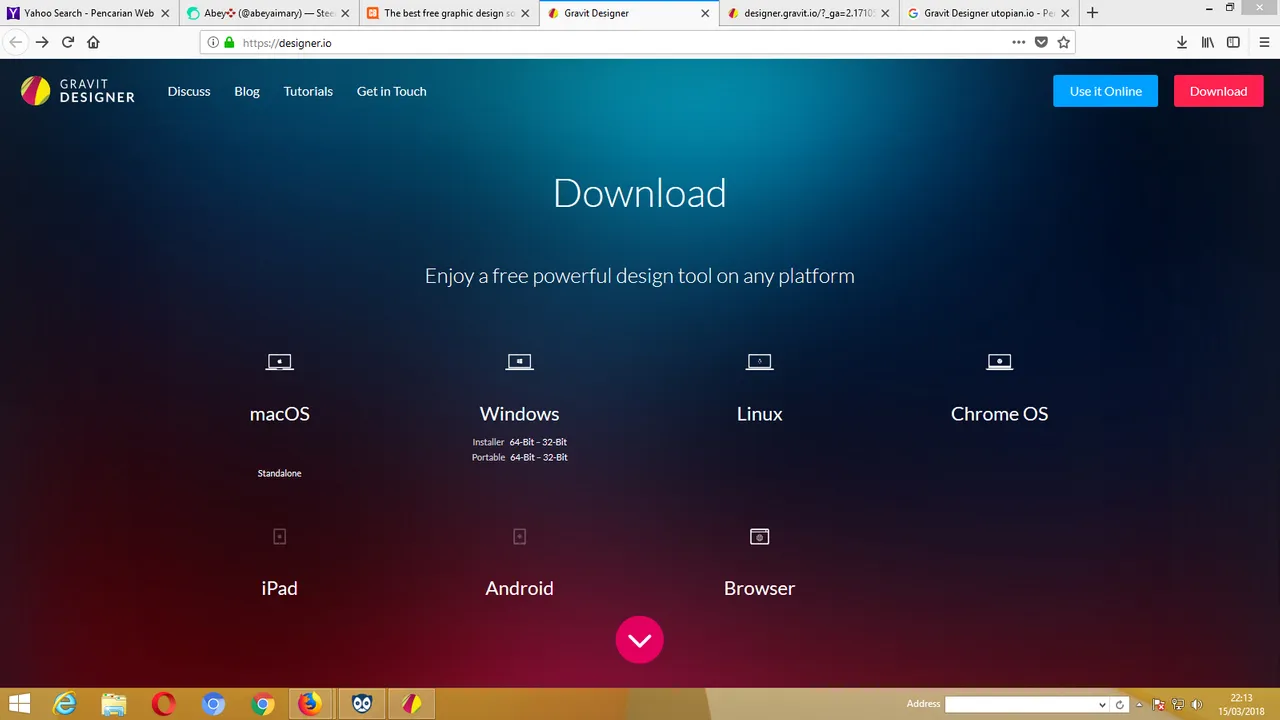Select the macOS platform heading
Screen dimensions: 1280x720
(x=279, y=414)
